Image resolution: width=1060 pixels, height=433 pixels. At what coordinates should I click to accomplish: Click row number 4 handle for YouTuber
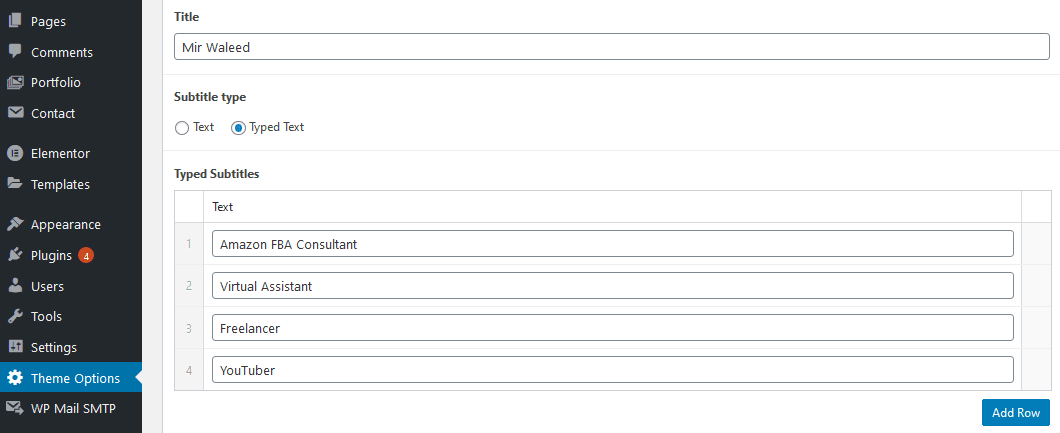click(189, 370)
